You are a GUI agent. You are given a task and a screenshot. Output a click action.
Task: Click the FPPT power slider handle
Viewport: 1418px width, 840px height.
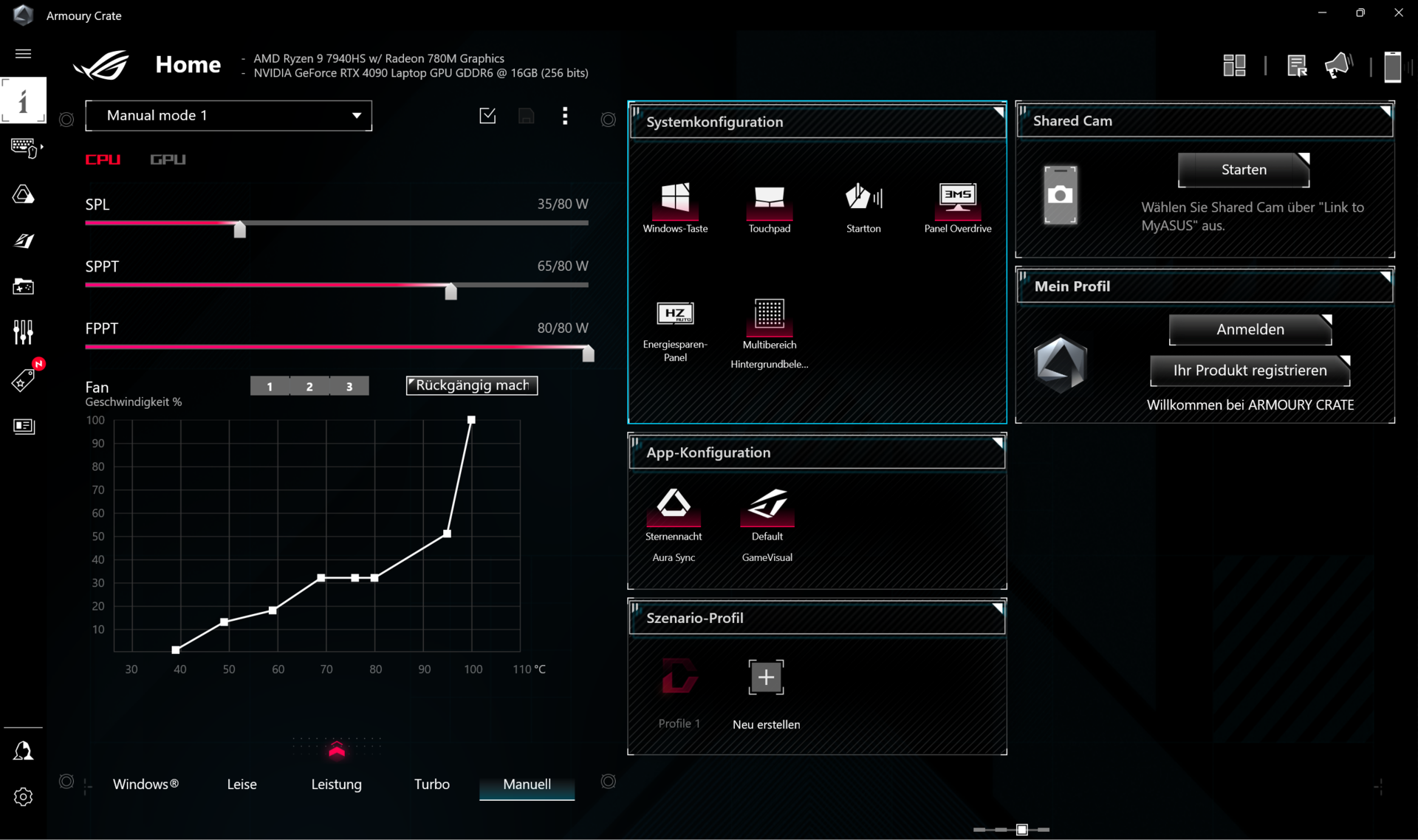pos(588,354)
